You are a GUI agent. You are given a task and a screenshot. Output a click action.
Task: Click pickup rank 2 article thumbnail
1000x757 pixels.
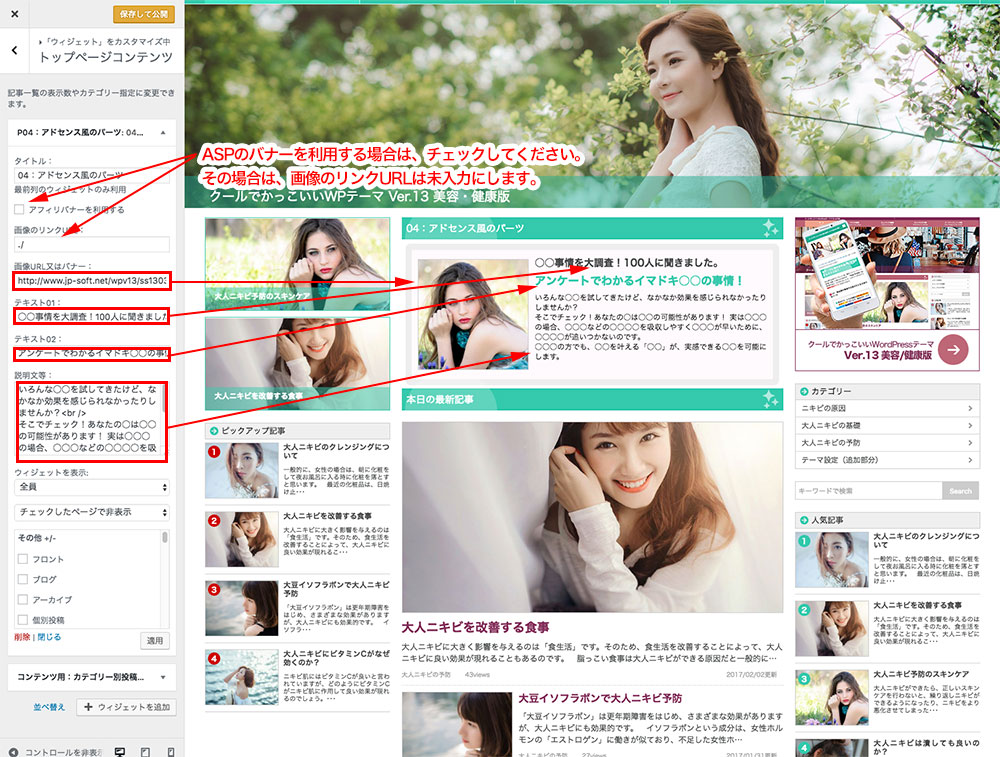pyautogui.click(x=242, y=540)
